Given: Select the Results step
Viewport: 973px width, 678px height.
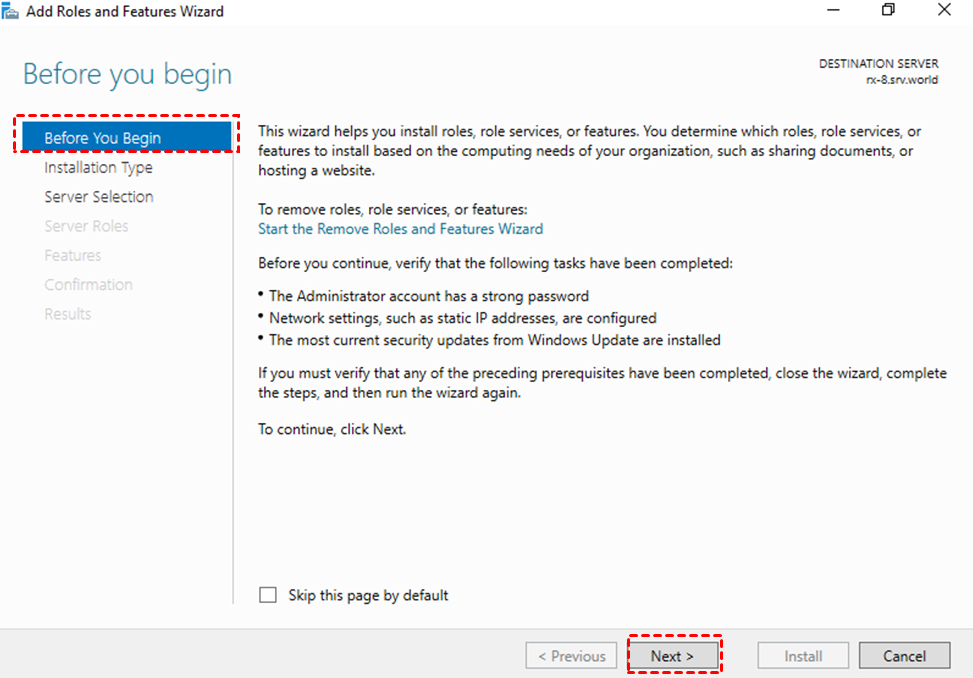Looking at the screenshot, I should 68,313.
